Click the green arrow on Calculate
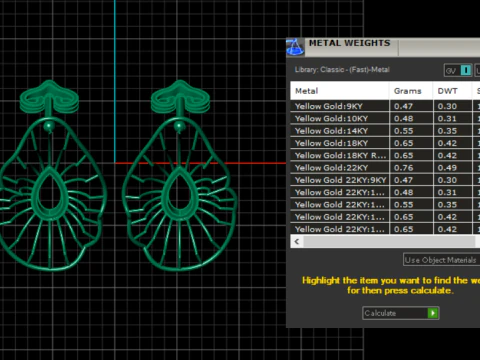This screenshot has width=480, height=360. click(433, 313)
